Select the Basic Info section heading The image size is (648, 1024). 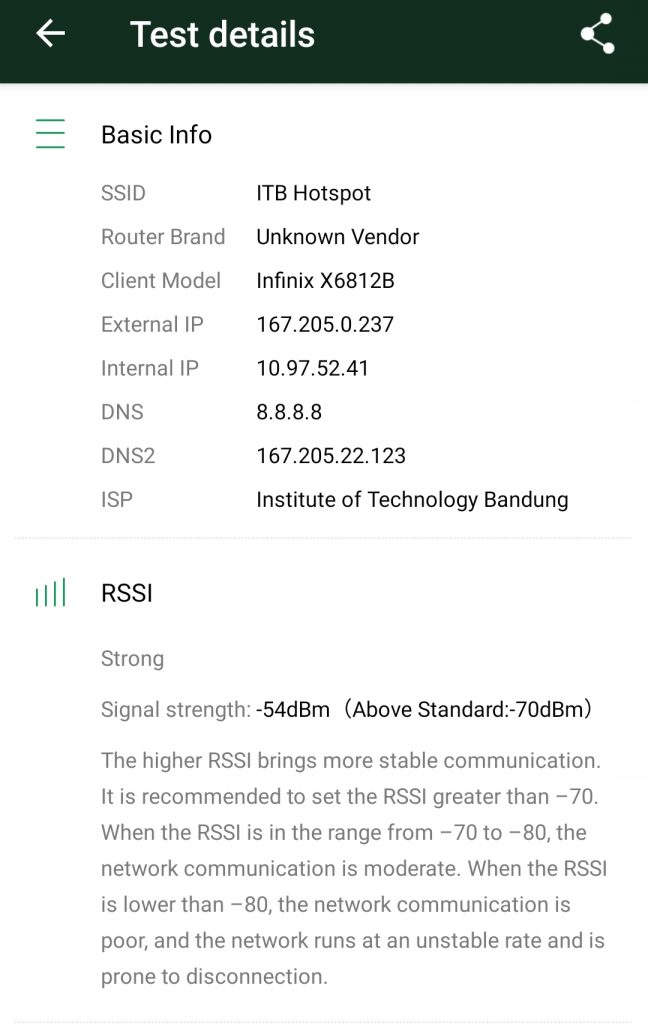click(156, 135)
